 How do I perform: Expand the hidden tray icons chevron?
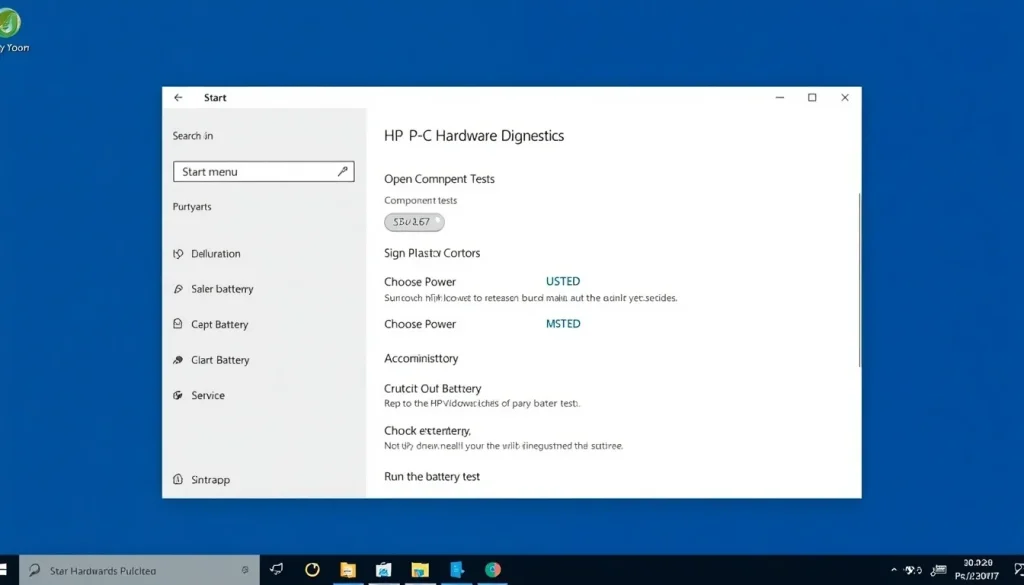(894, 571)
